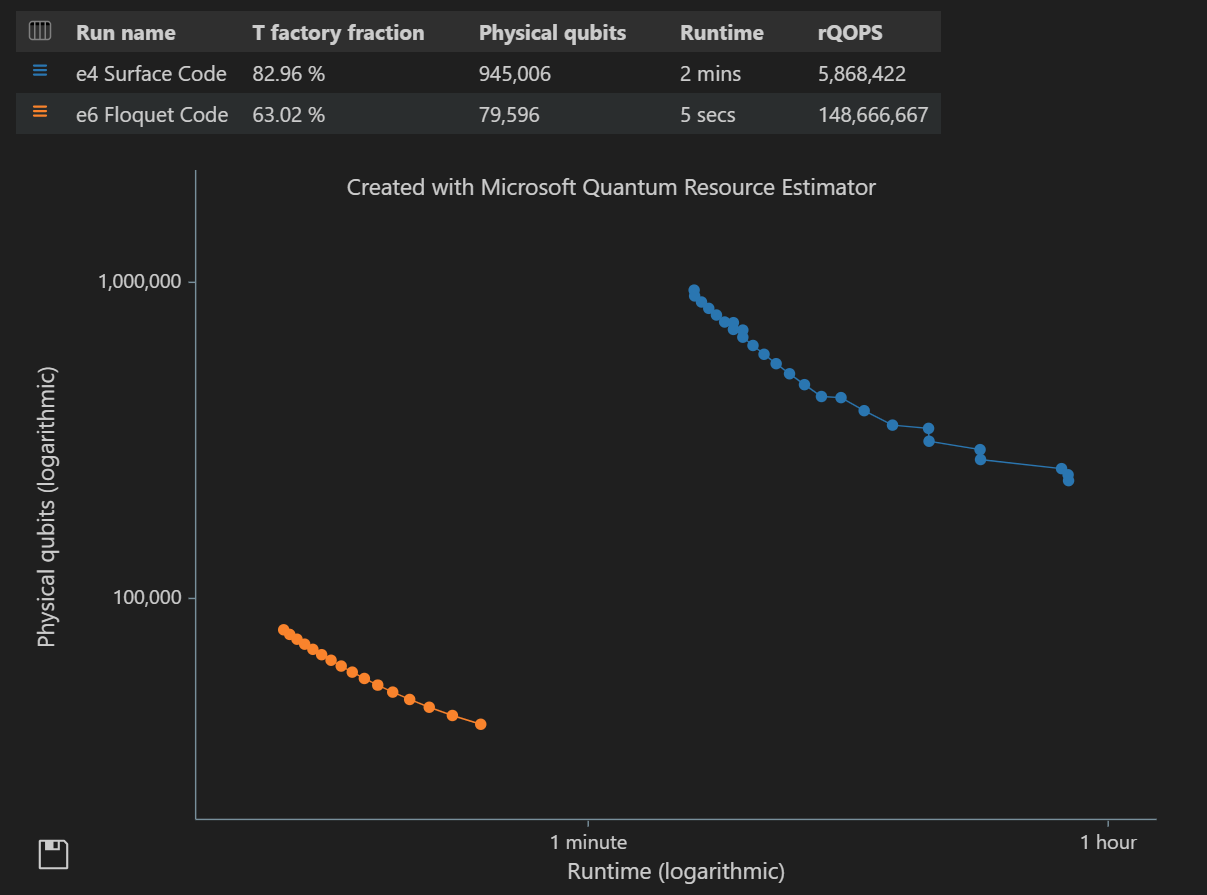Select the leftmost orange data point on the chart
The image size is (1207, 895).
283,630
